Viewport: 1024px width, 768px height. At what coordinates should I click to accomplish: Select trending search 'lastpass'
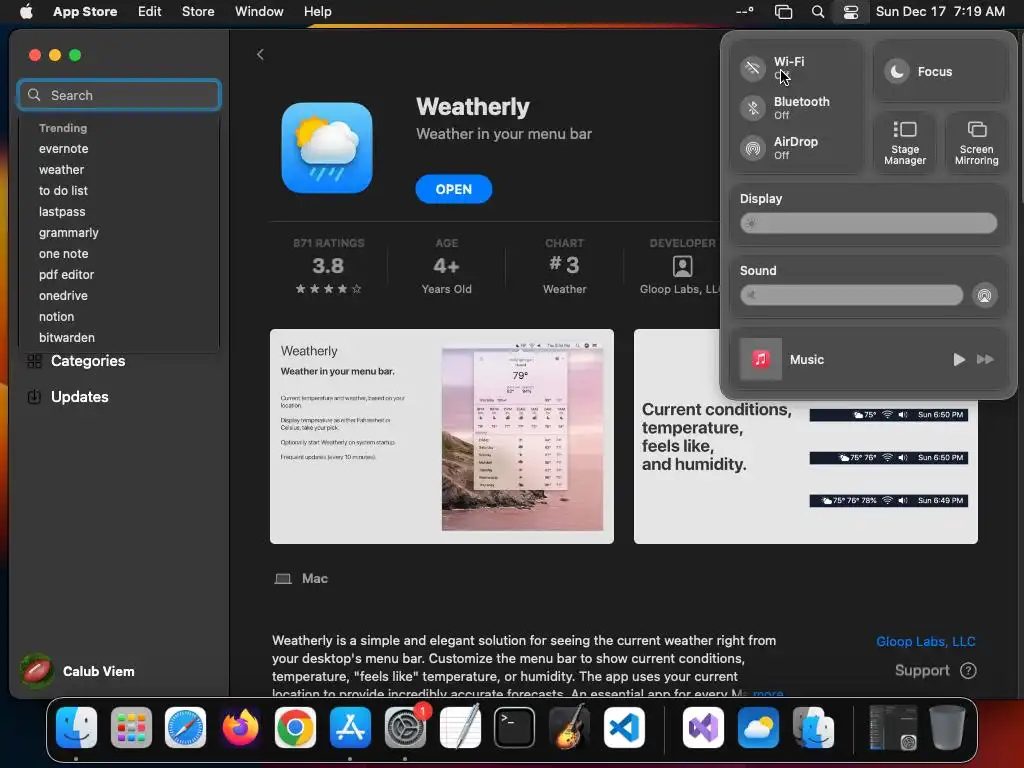click(62, 212)
